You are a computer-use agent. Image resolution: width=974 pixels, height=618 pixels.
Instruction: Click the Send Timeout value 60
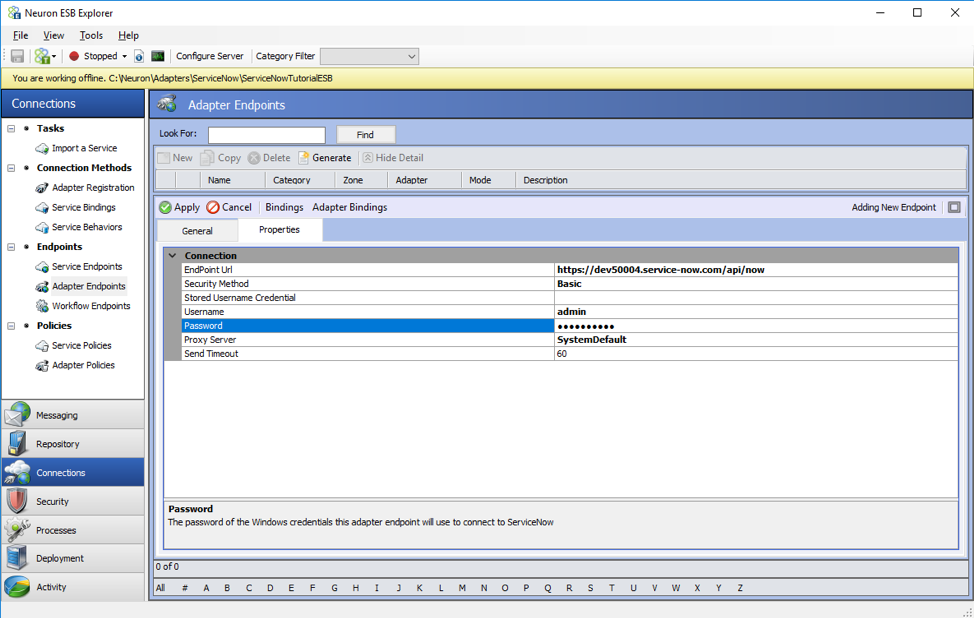pyautogui.click(x=756, y=353)
